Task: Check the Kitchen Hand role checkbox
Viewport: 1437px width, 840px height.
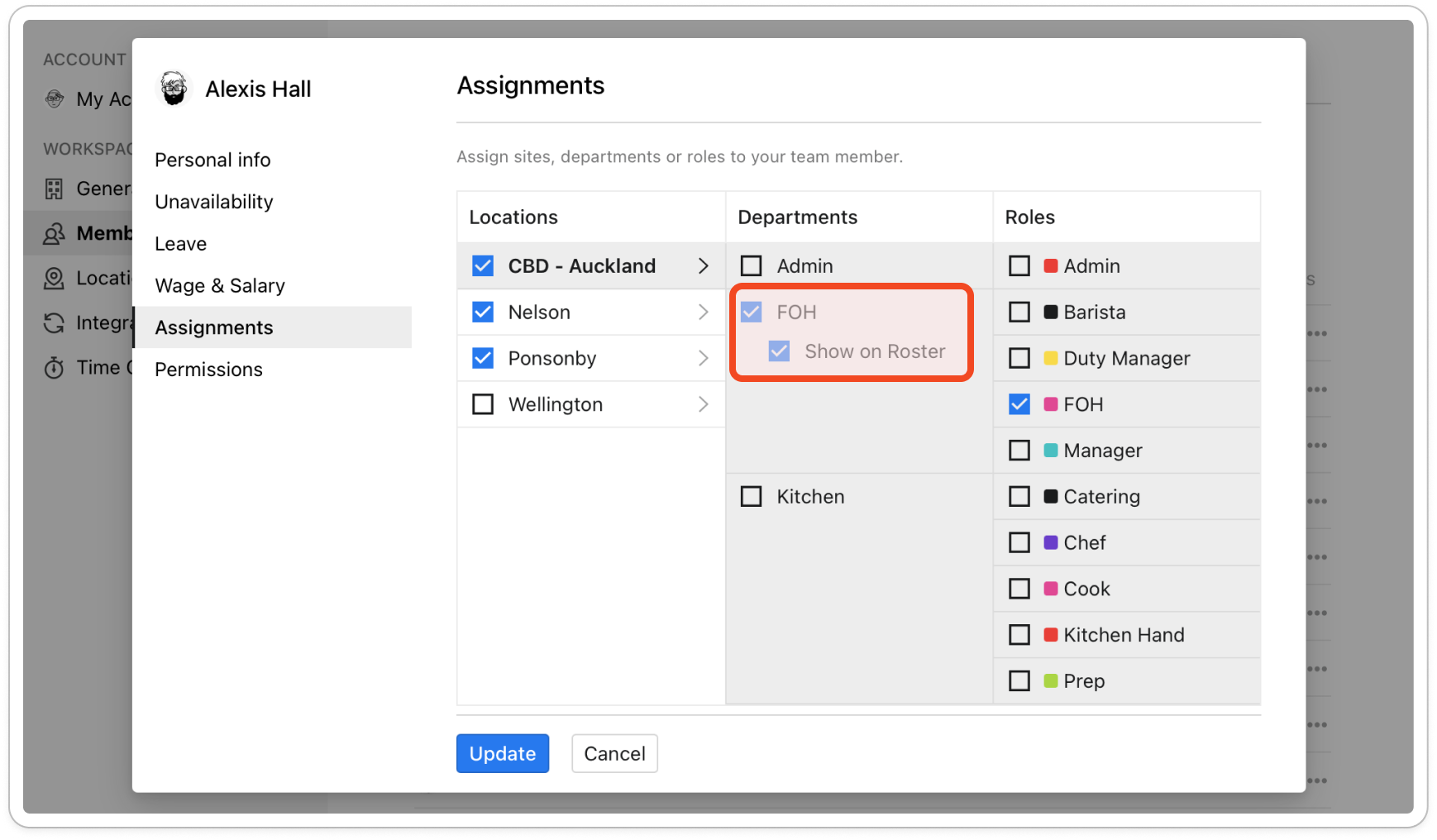Action: tap(1019, 634)
